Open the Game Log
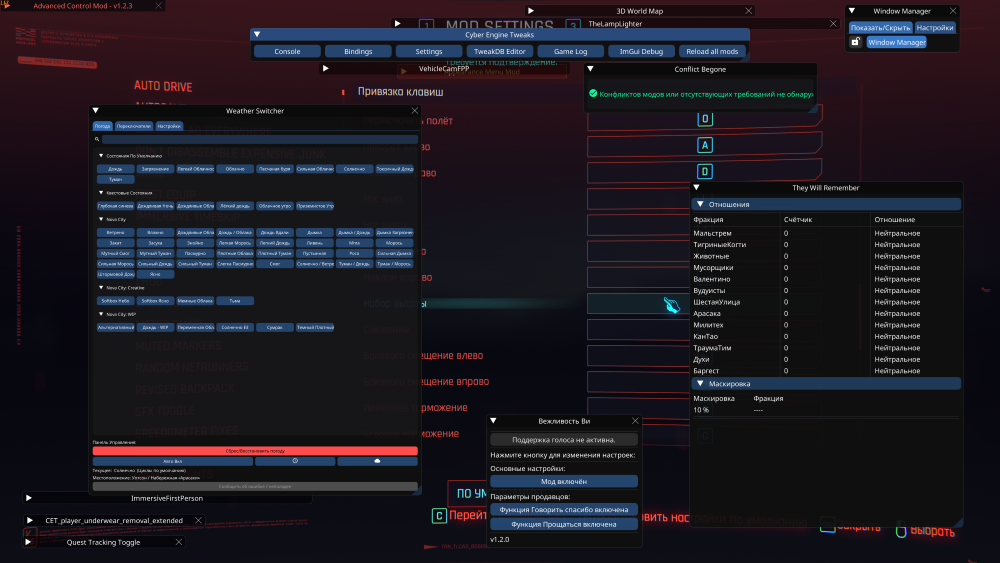This screenshot has width=1000, height=563. (570, 52)
